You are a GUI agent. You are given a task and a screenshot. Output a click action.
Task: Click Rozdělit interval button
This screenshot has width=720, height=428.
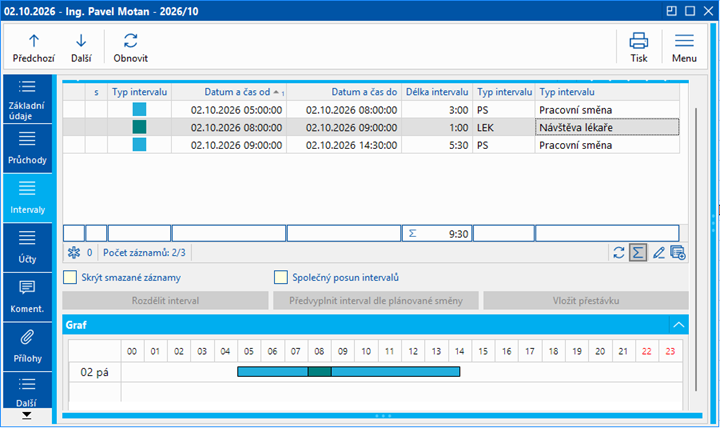(x=165, y=301)
